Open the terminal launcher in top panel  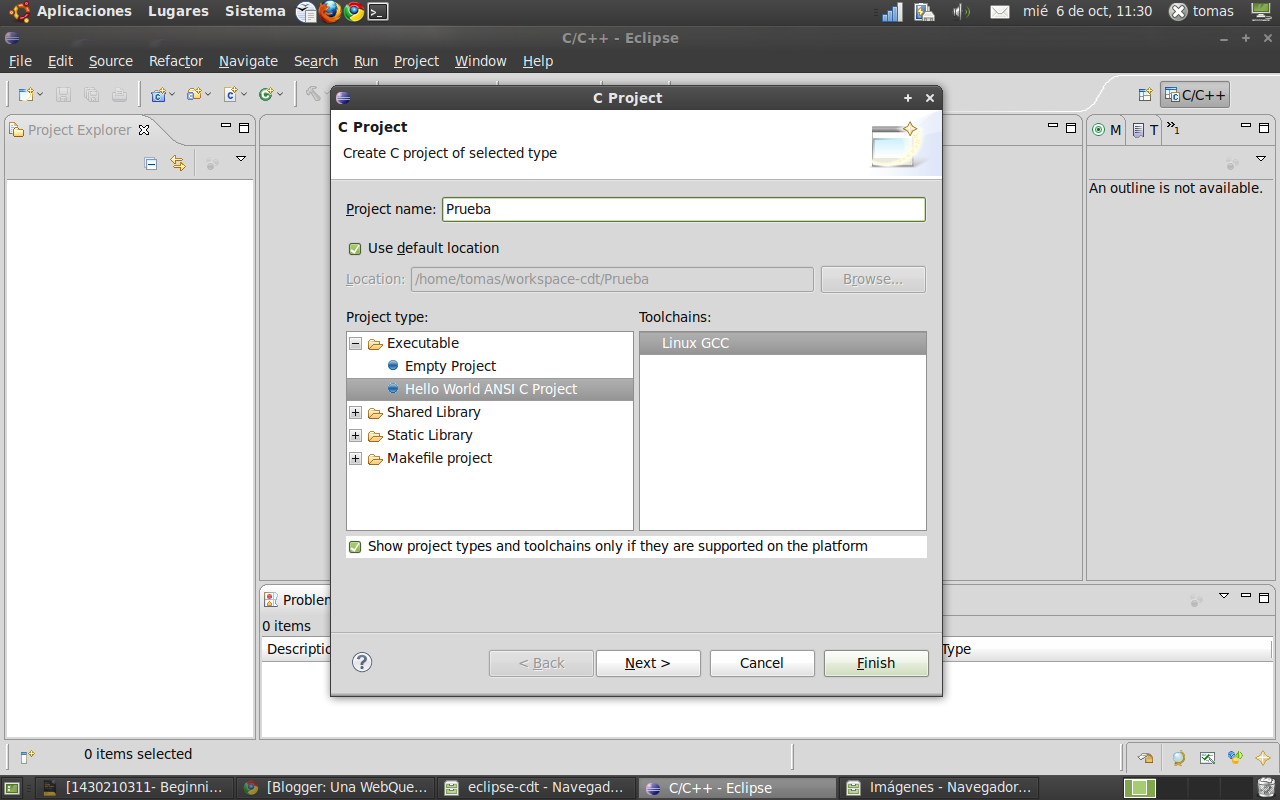pos(377,12)
